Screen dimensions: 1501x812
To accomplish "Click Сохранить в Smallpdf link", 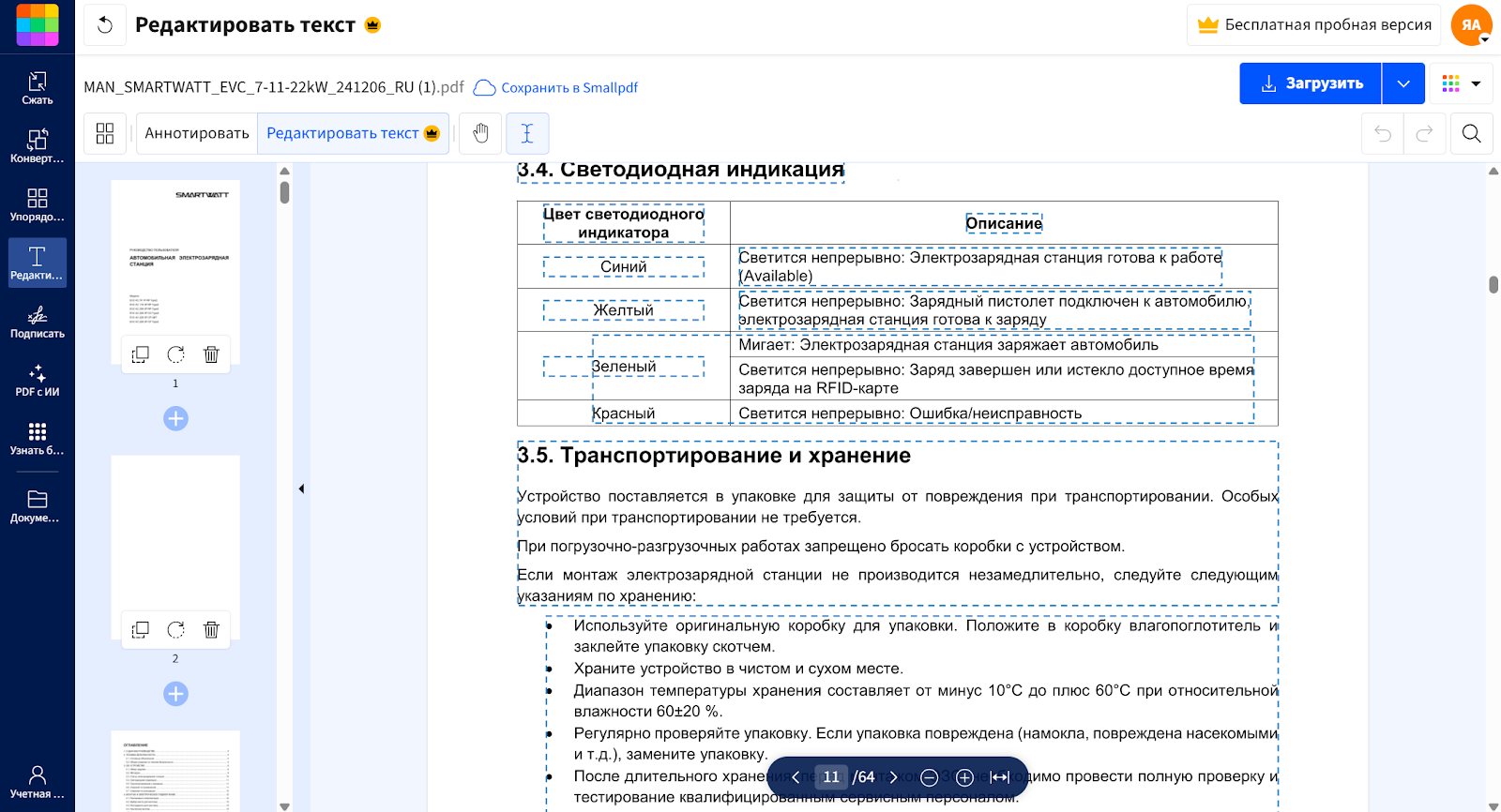I will click(555, 87).
